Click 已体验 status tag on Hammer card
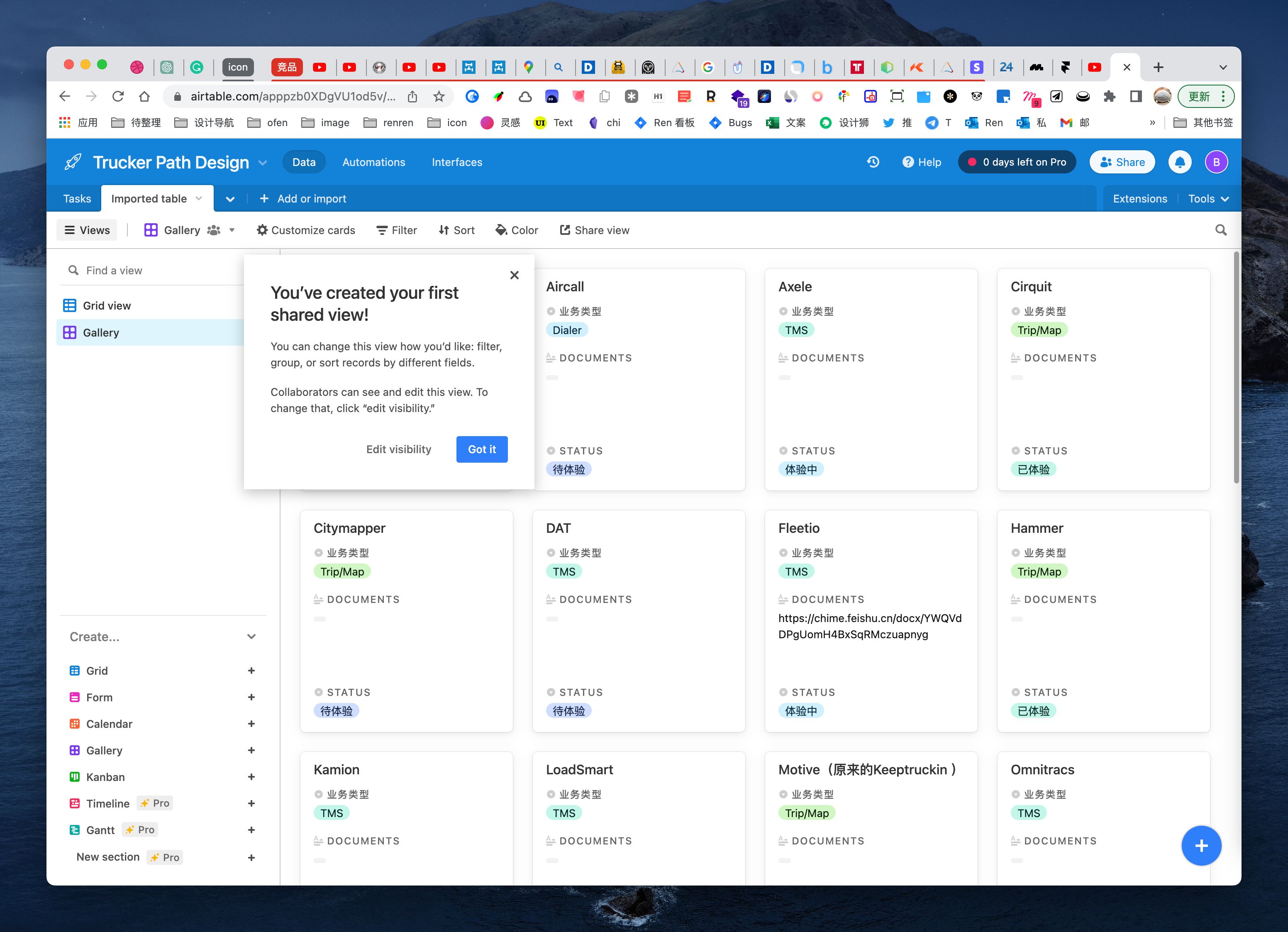Viewport: 1288px width, 932px height. coord(1033,710)
